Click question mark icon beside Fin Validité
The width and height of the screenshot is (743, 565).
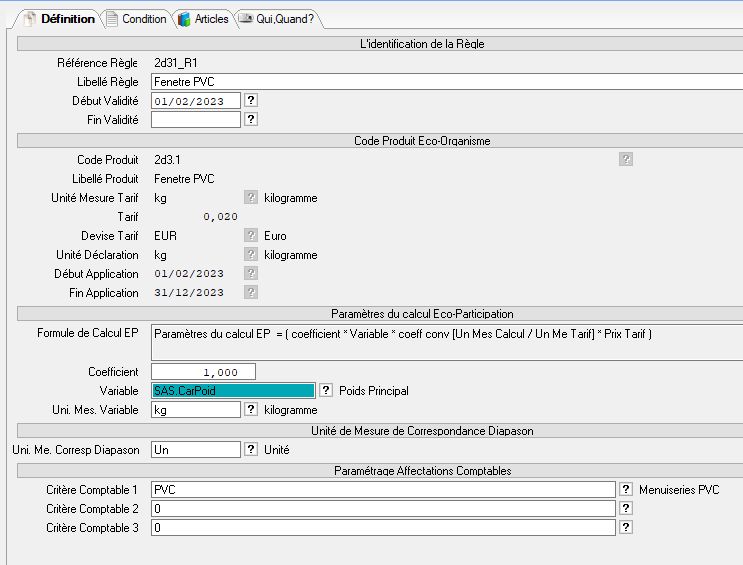tap(252, 120)
